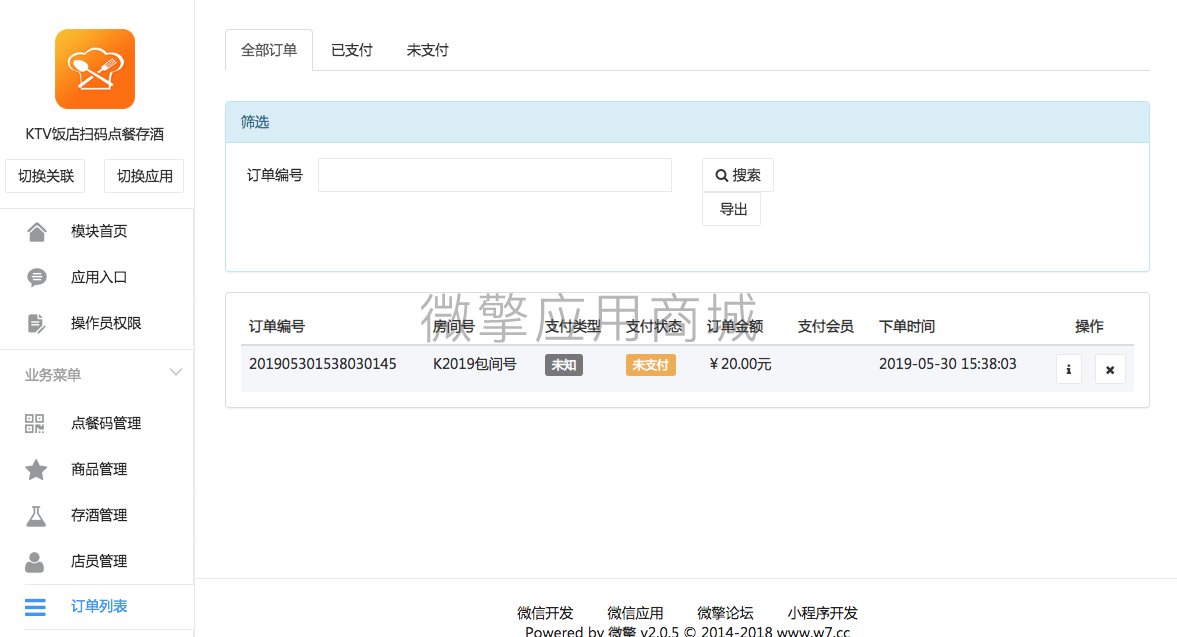Click the QR code icon beside 点餐码管理

(35, 424)
